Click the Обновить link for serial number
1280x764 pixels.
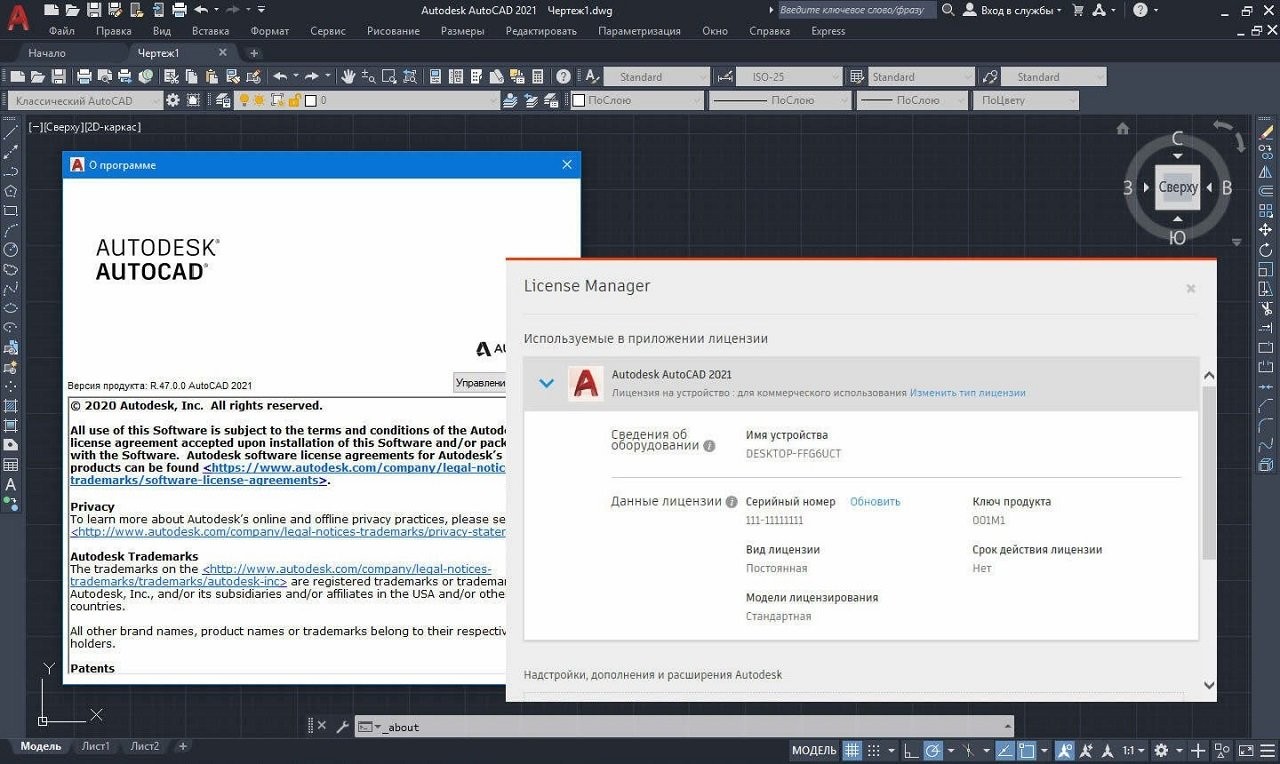click(874, 501)
